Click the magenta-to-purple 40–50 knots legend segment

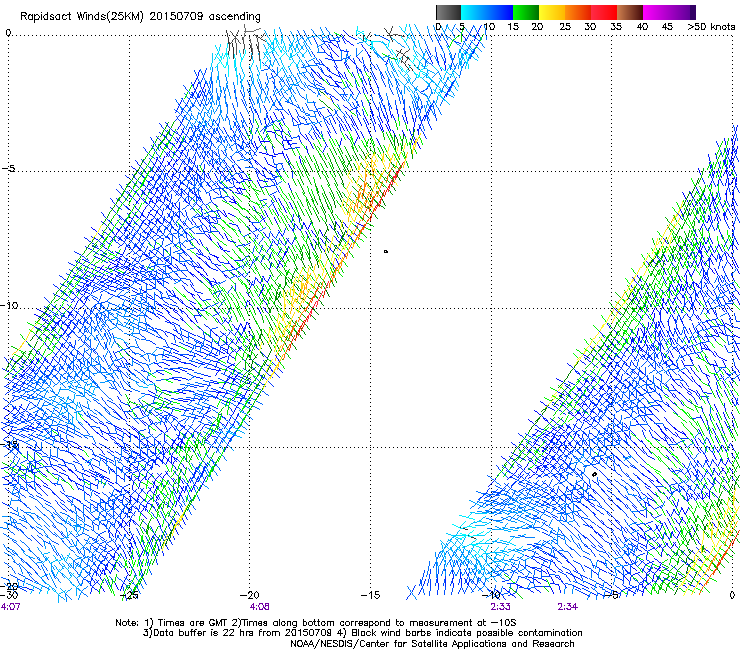tap(666, 12)
